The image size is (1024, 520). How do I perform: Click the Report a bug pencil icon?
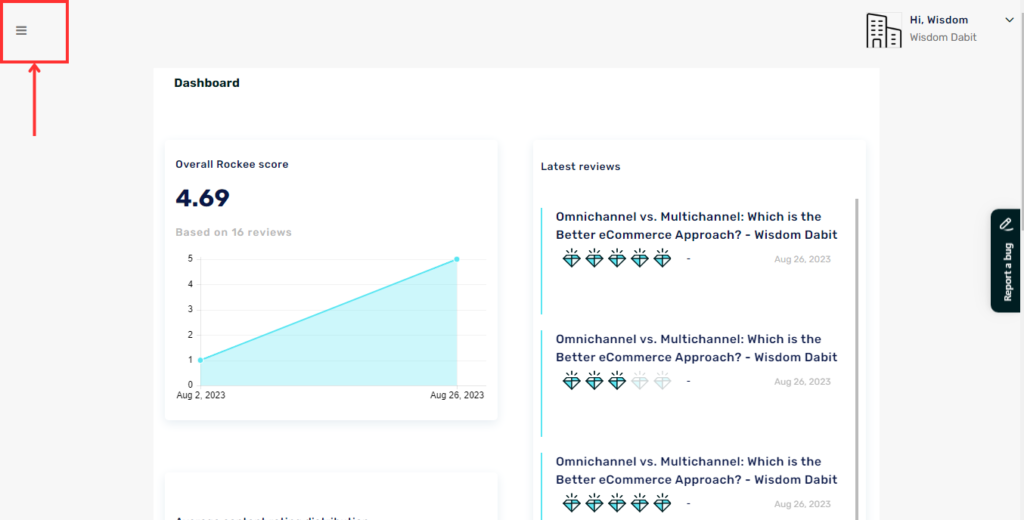1006,224
